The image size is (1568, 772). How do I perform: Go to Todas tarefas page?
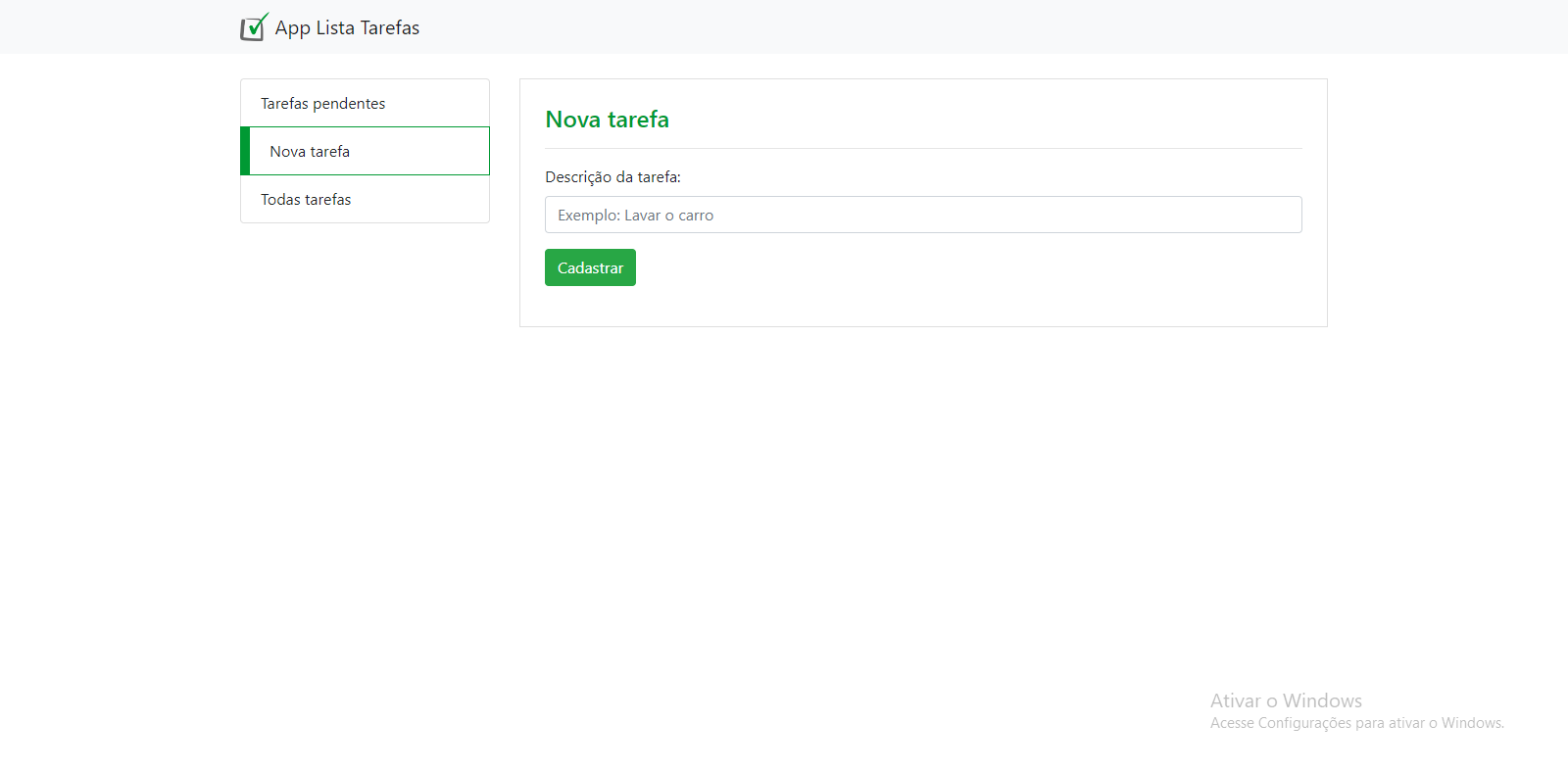click(x=306, y=200)
